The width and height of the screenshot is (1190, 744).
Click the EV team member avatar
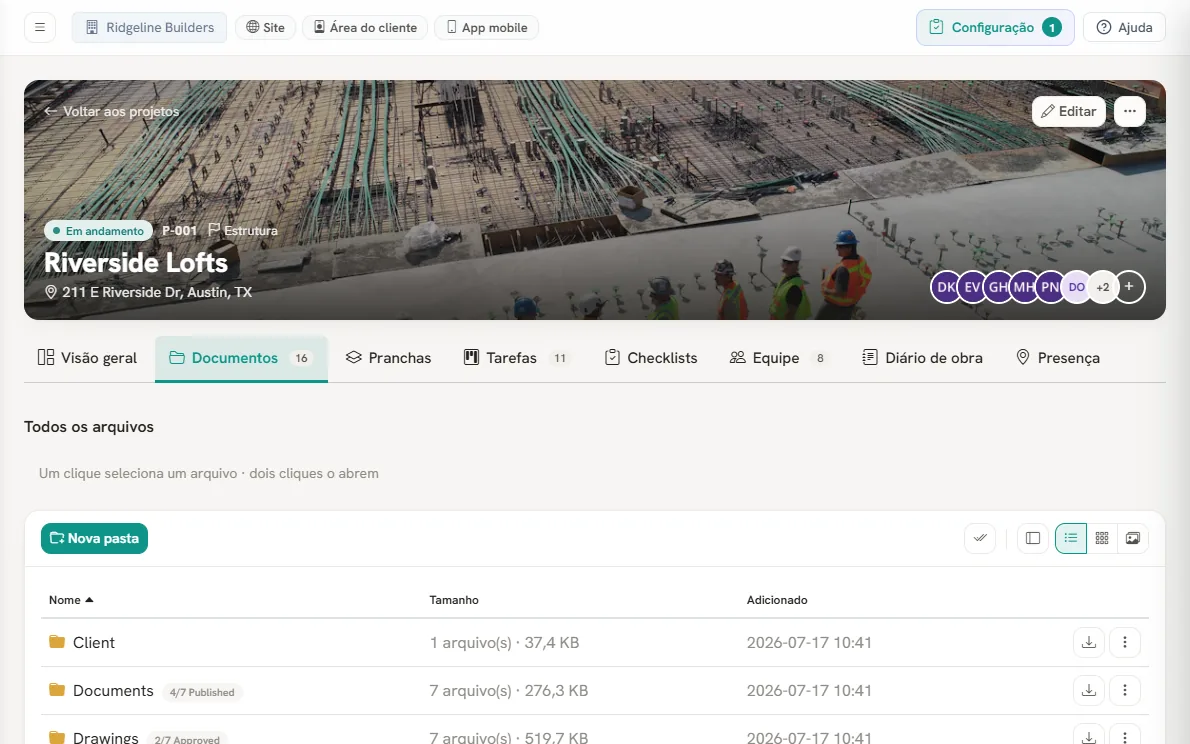pyautogui.click(x=971, y=287)
